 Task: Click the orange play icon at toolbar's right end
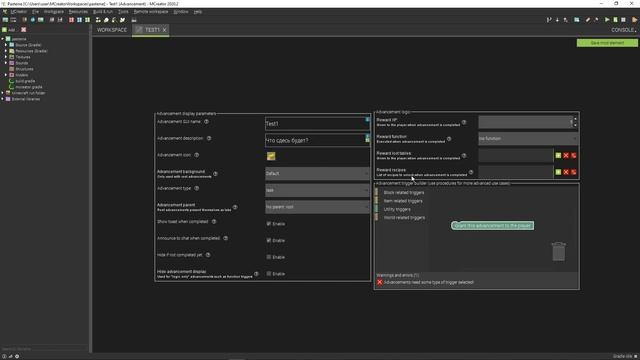pyautogui.click(x=635, y=20)
